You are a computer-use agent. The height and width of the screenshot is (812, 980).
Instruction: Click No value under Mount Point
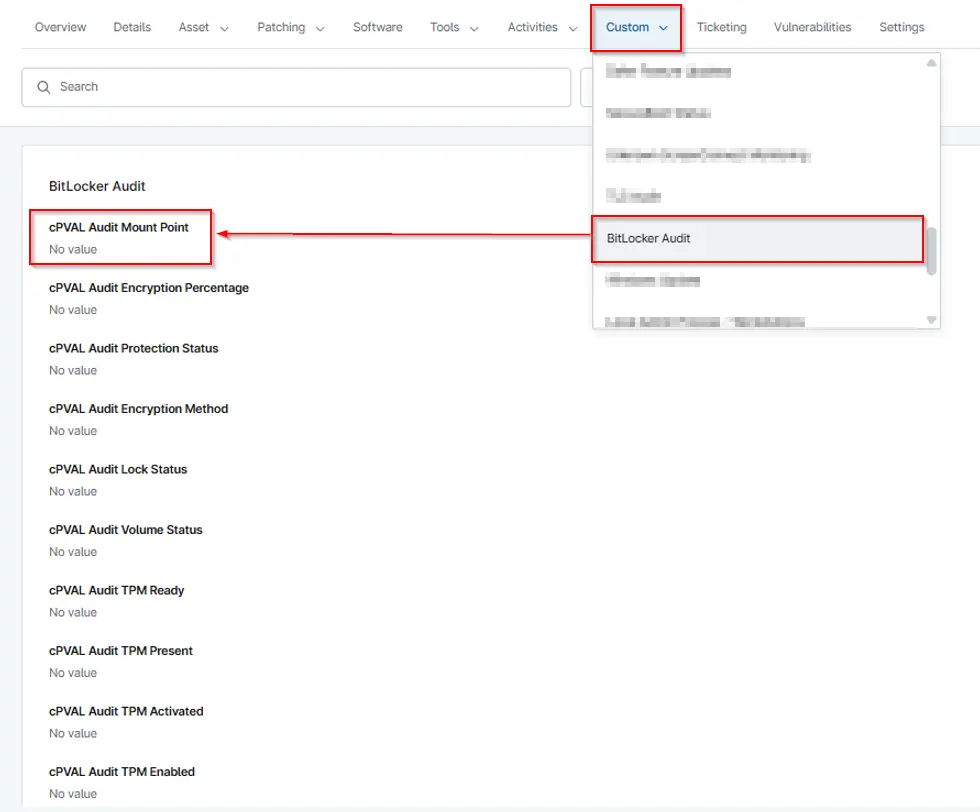(x=73, y=249)
